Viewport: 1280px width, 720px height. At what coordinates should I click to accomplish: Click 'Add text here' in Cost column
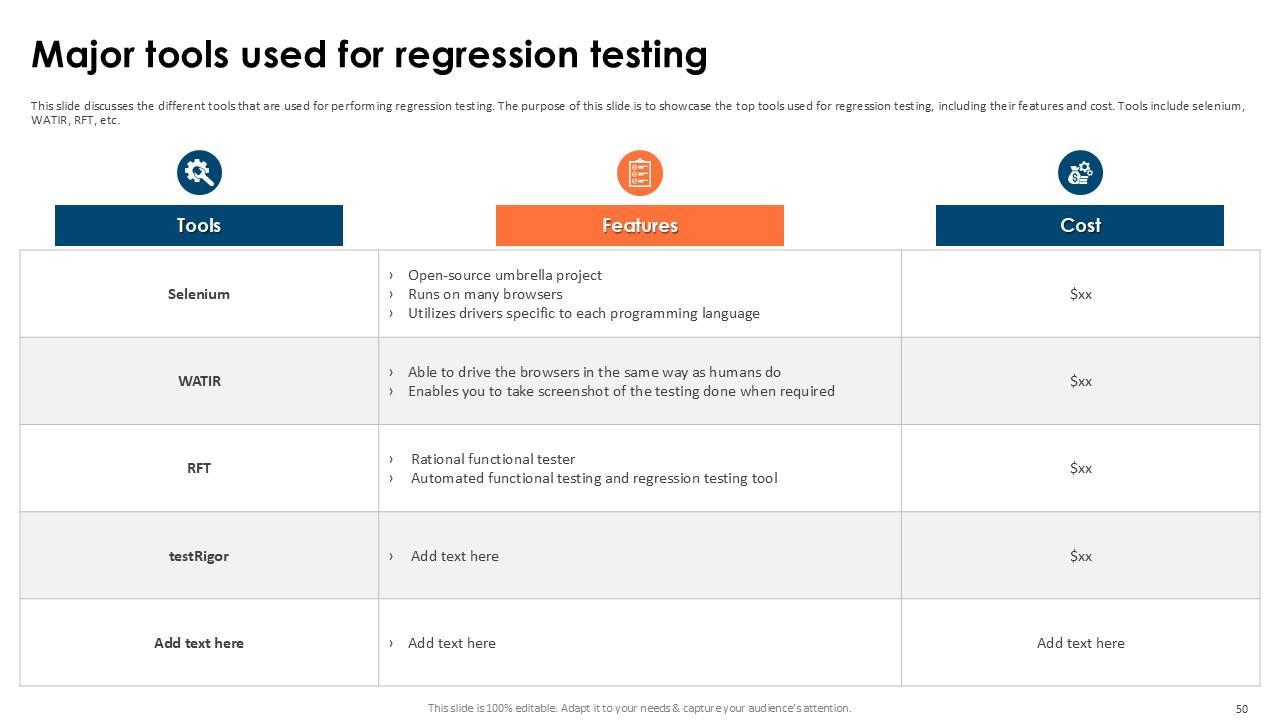(x=1080, y=643)
